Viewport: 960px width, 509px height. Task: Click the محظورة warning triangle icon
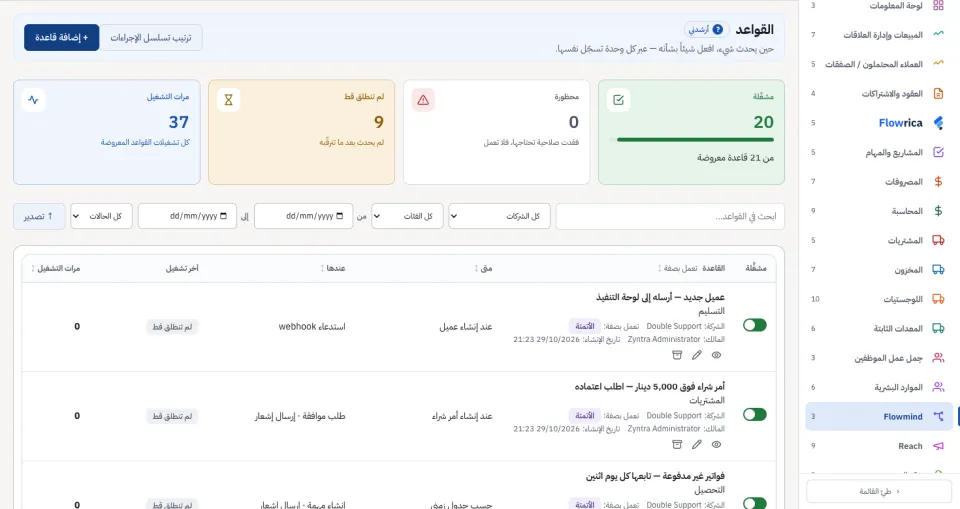pos(423,100)
